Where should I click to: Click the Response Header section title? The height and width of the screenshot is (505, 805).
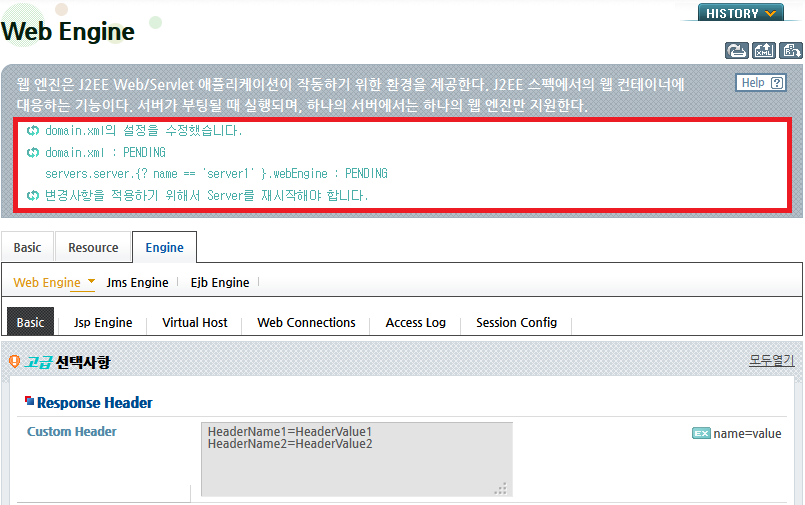pyautogui.click(x=94, y=403)
